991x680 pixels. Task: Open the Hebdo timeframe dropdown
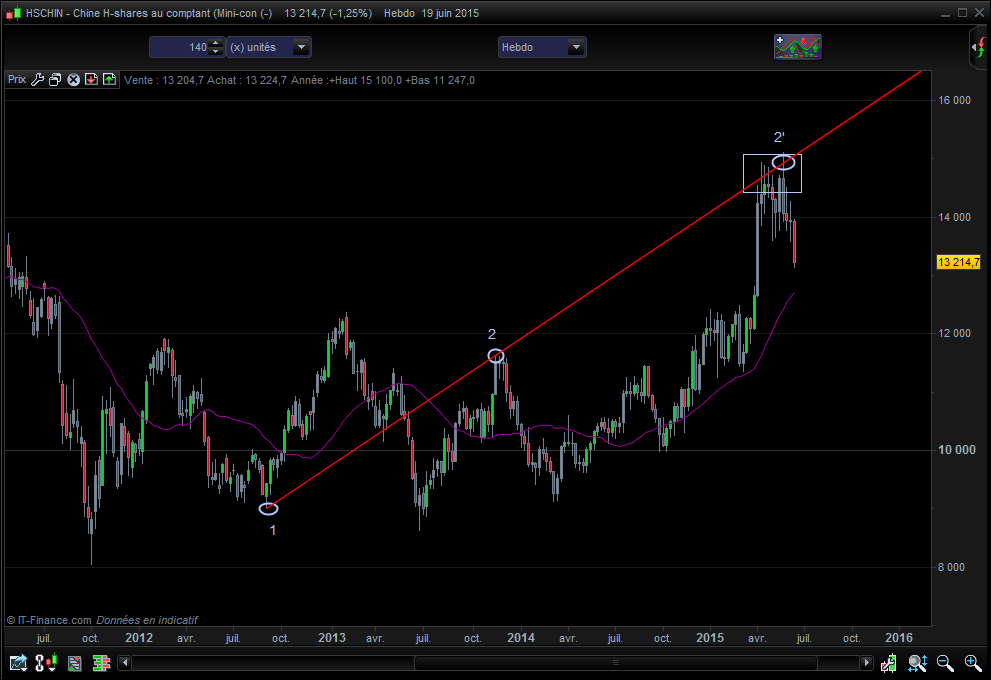542,47
